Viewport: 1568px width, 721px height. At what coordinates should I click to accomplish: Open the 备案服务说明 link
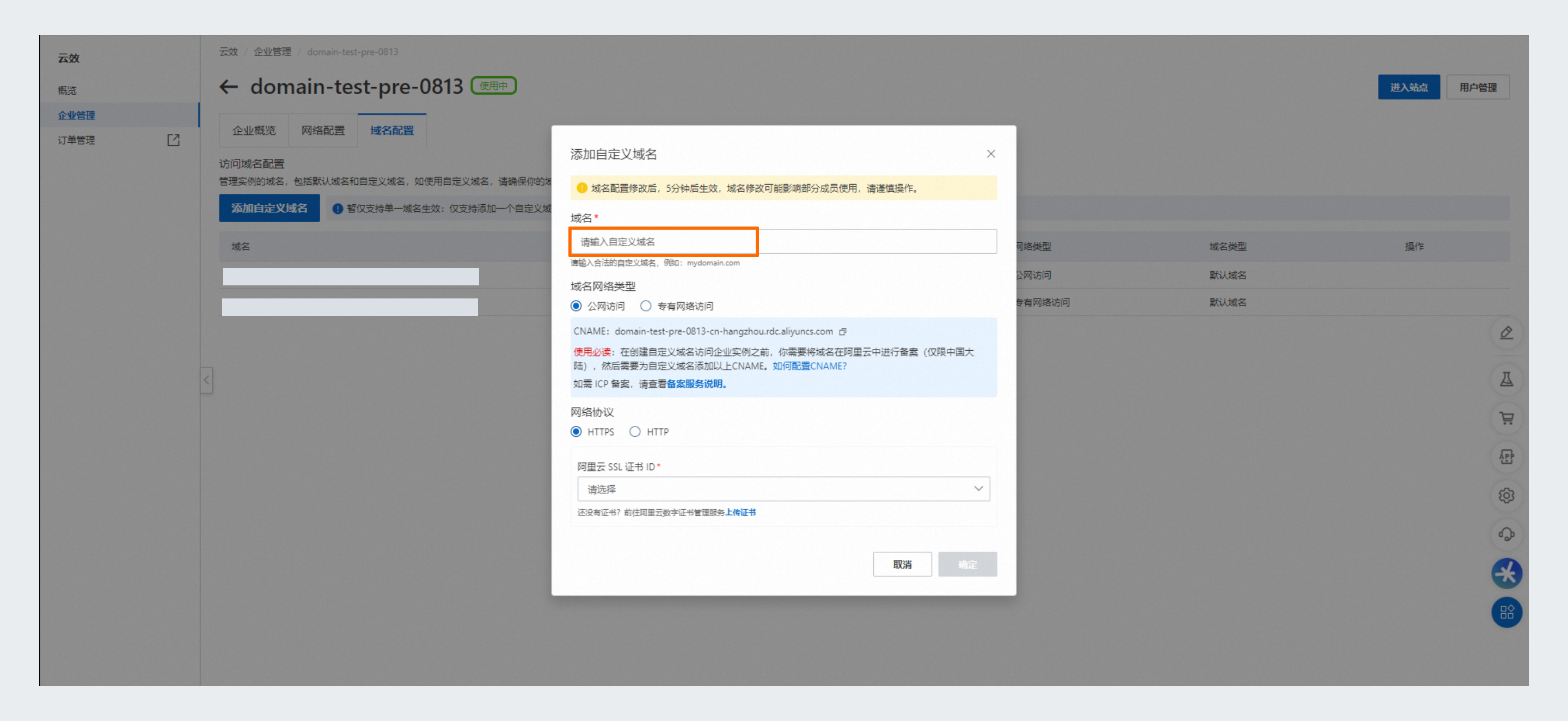click(696, 383)
